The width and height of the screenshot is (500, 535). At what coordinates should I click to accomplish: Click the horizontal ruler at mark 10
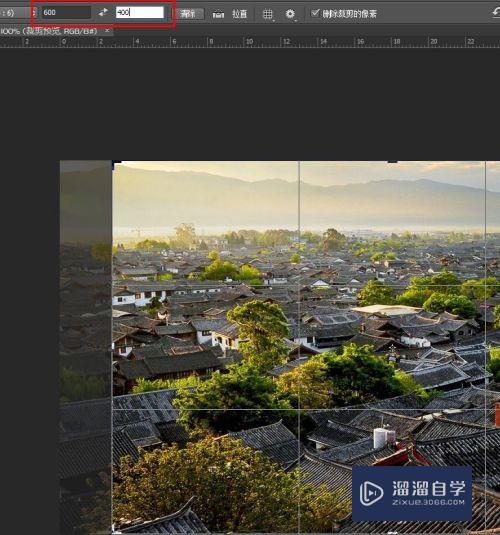click(249, 42)
